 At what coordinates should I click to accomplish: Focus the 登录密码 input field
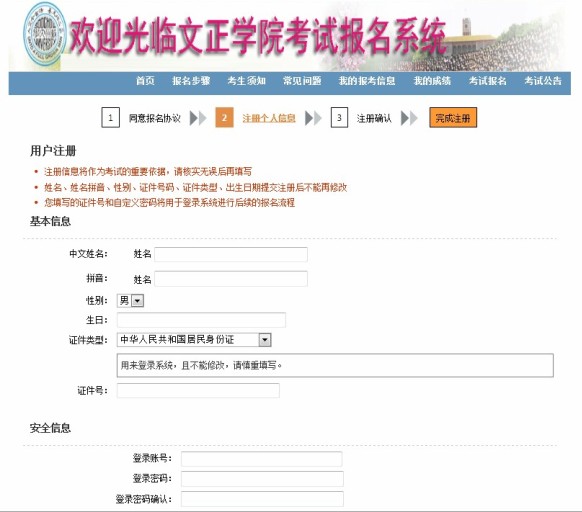pyautogui.click(x=262, y=479)
